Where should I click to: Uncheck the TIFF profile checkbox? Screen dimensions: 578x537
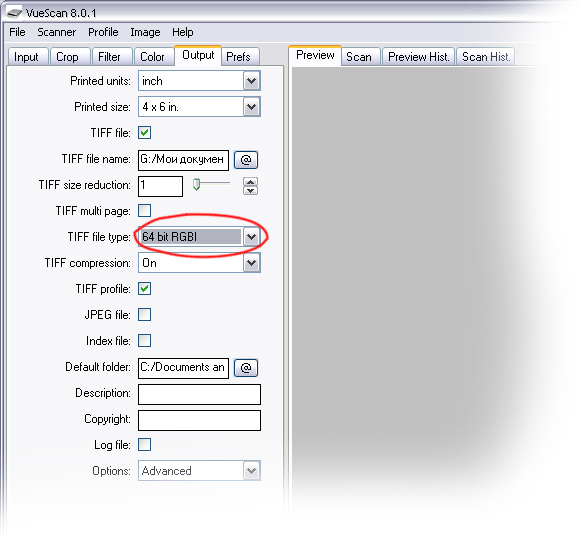(x=144, y=289)
